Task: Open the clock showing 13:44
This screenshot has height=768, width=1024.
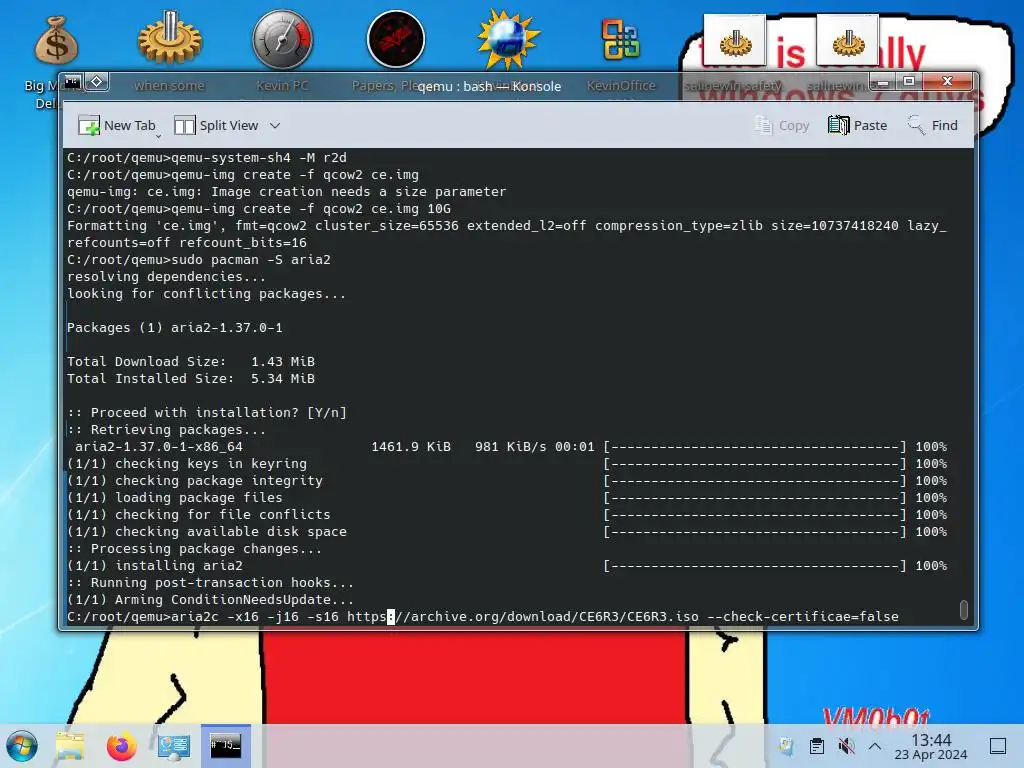Action: click(931, 746)
